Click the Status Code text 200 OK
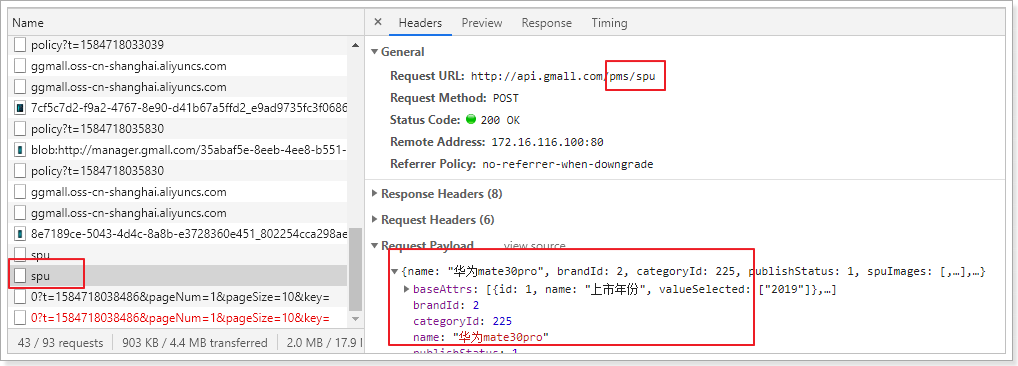Image resolution: width=1018 pixels, height=366 pixels. [501, 120]
